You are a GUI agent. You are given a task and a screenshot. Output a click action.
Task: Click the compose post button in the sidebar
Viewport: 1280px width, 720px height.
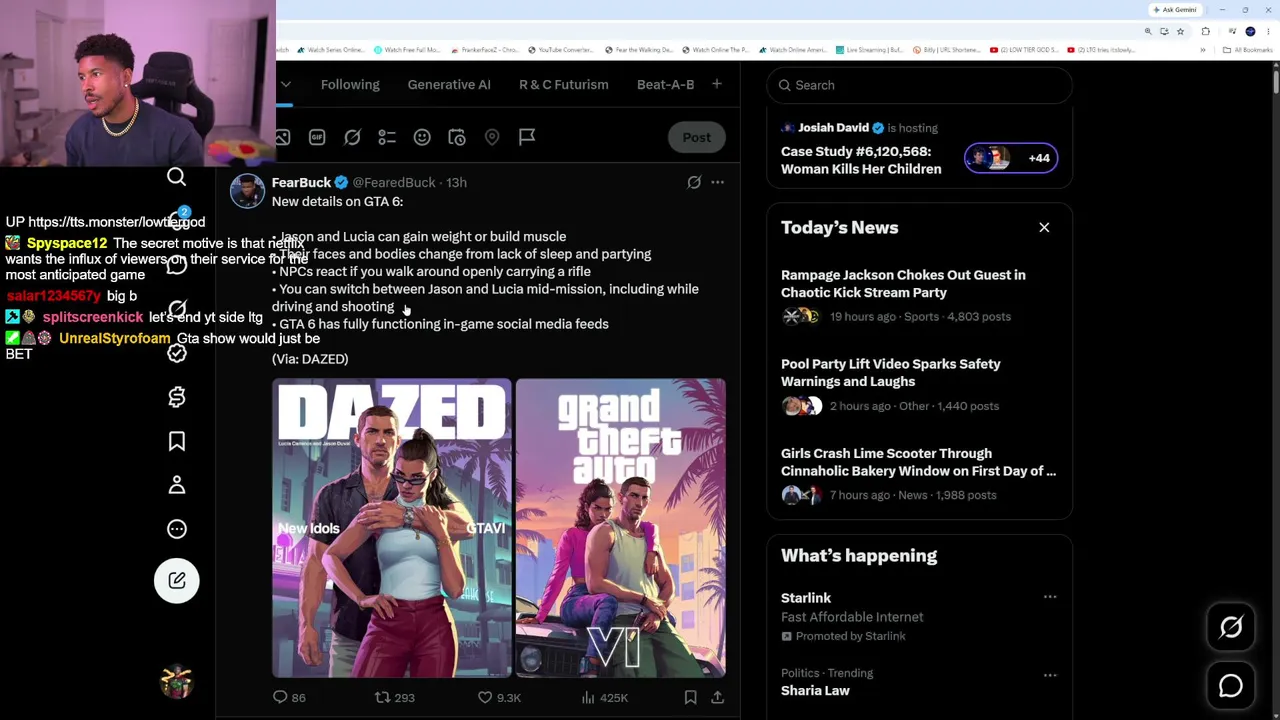coord(177,581)
